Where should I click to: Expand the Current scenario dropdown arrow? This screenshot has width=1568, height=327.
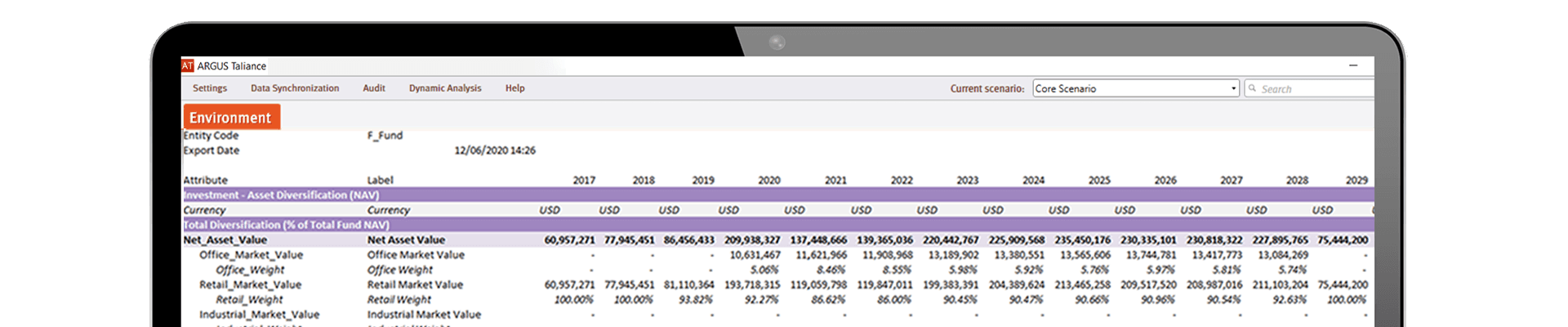1233,88
